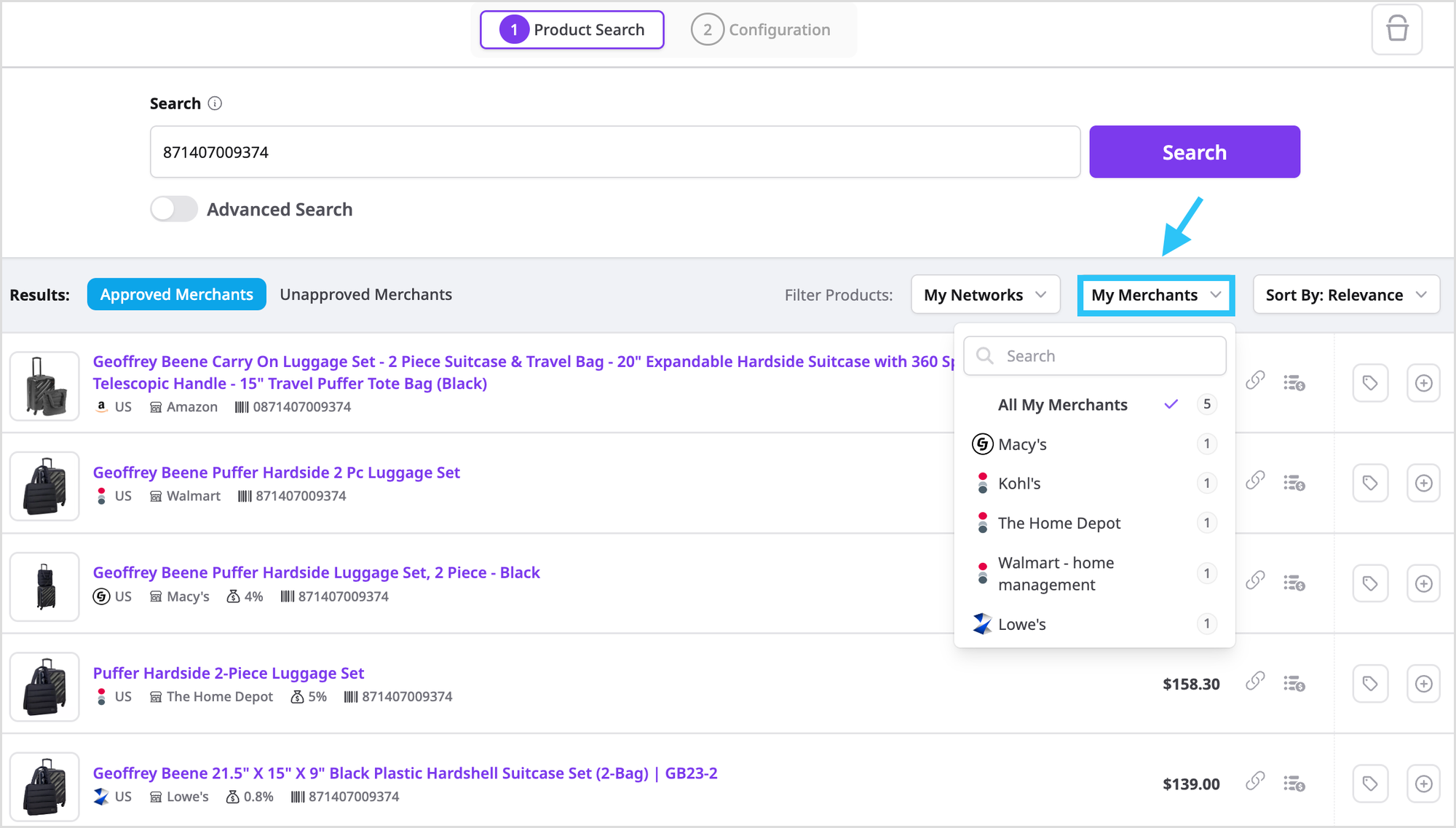
Task: Enable the Advanced Search toggle
Action: [174, 210]
